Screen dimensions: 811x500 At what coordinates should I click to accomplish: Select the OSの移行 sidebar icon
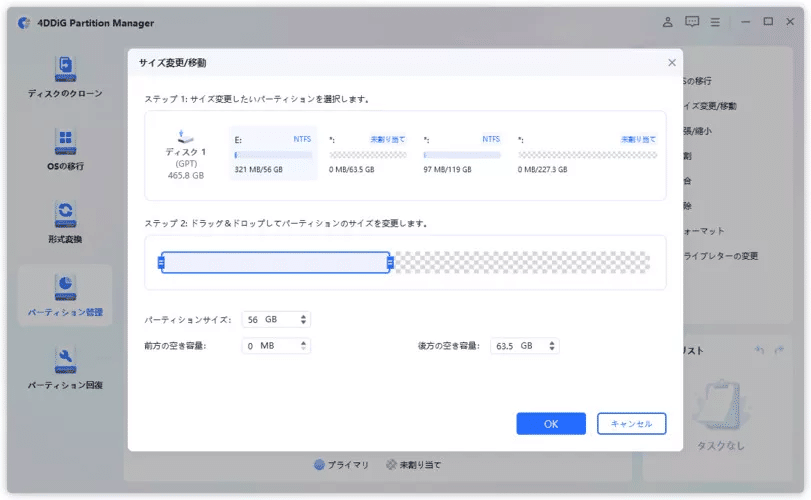click(65, 142)
